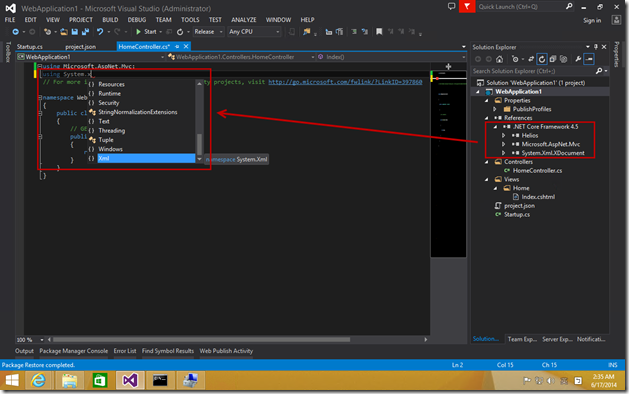629x394 pixels.
Task: Open the TOOLS menu
Action: click(190, 20)
